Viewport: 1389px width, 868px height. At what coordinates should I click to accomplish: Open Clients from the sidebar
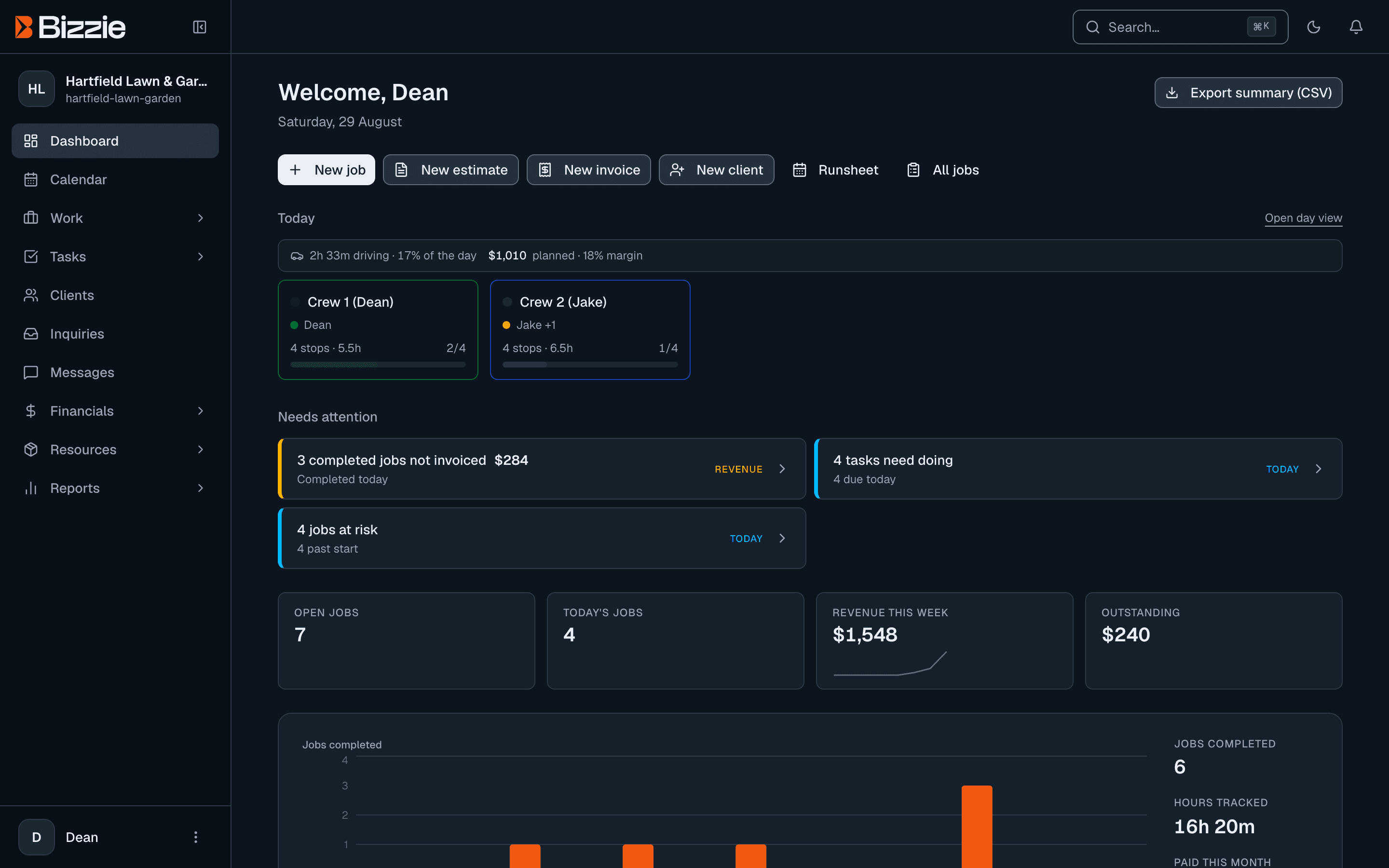coord(115,295)
